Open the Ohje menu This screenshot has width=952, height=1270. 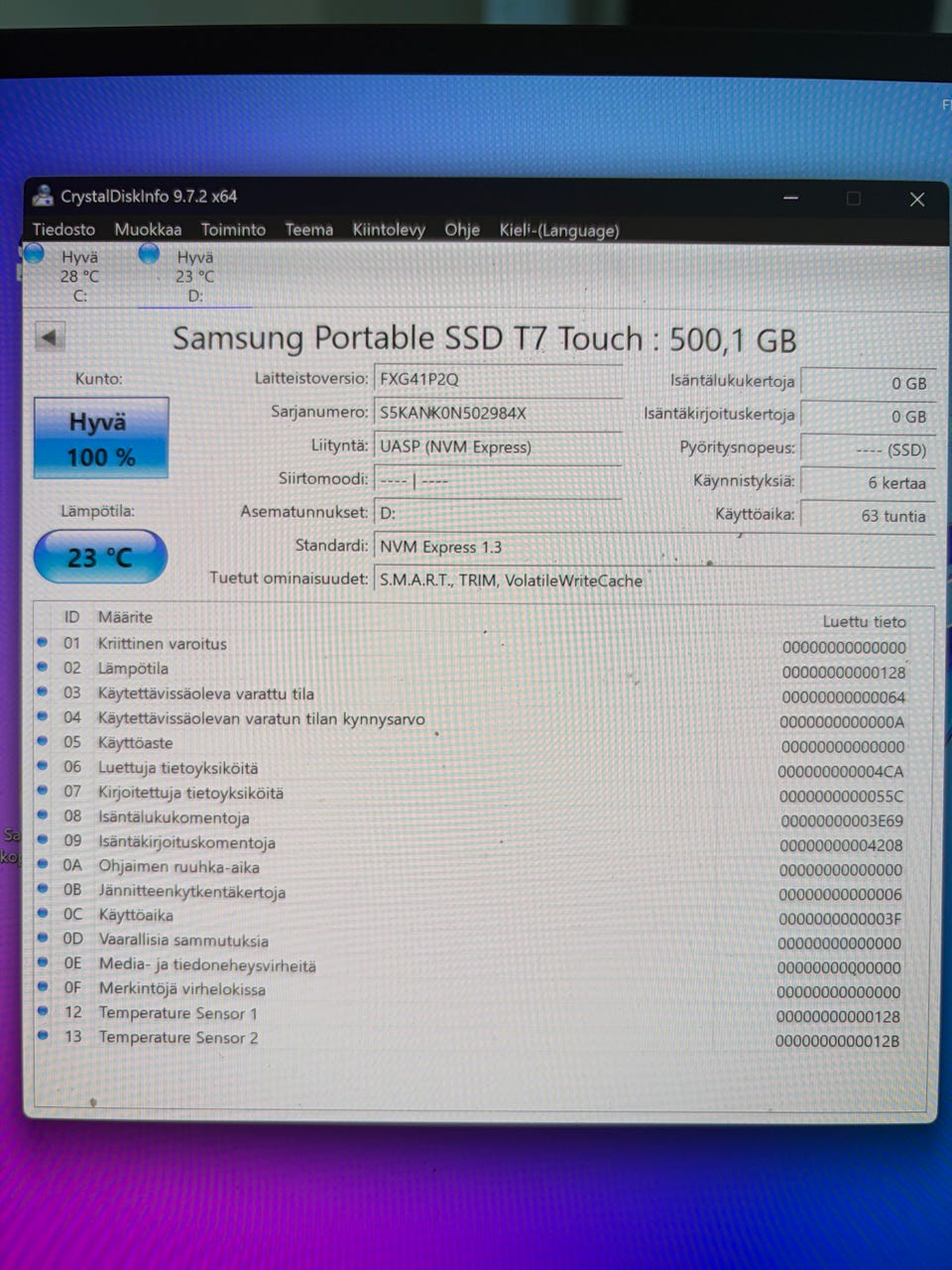[462, 229]
